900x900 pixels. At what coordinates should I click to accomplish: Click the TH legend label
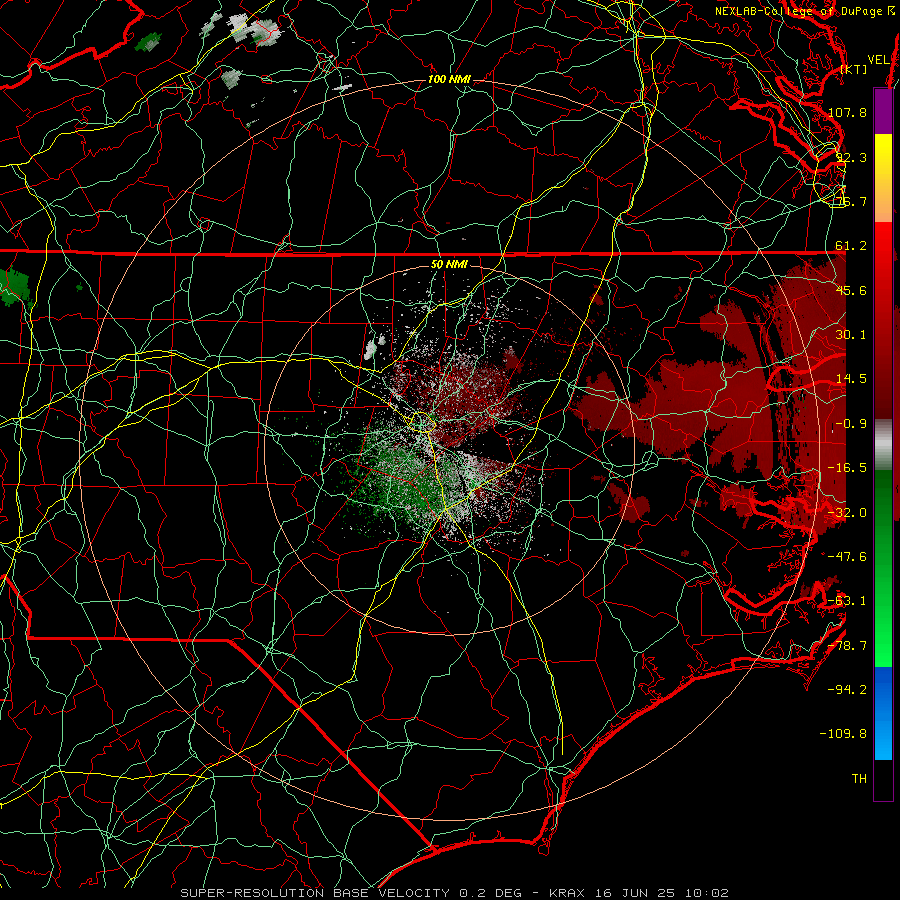tap(859, 779)
